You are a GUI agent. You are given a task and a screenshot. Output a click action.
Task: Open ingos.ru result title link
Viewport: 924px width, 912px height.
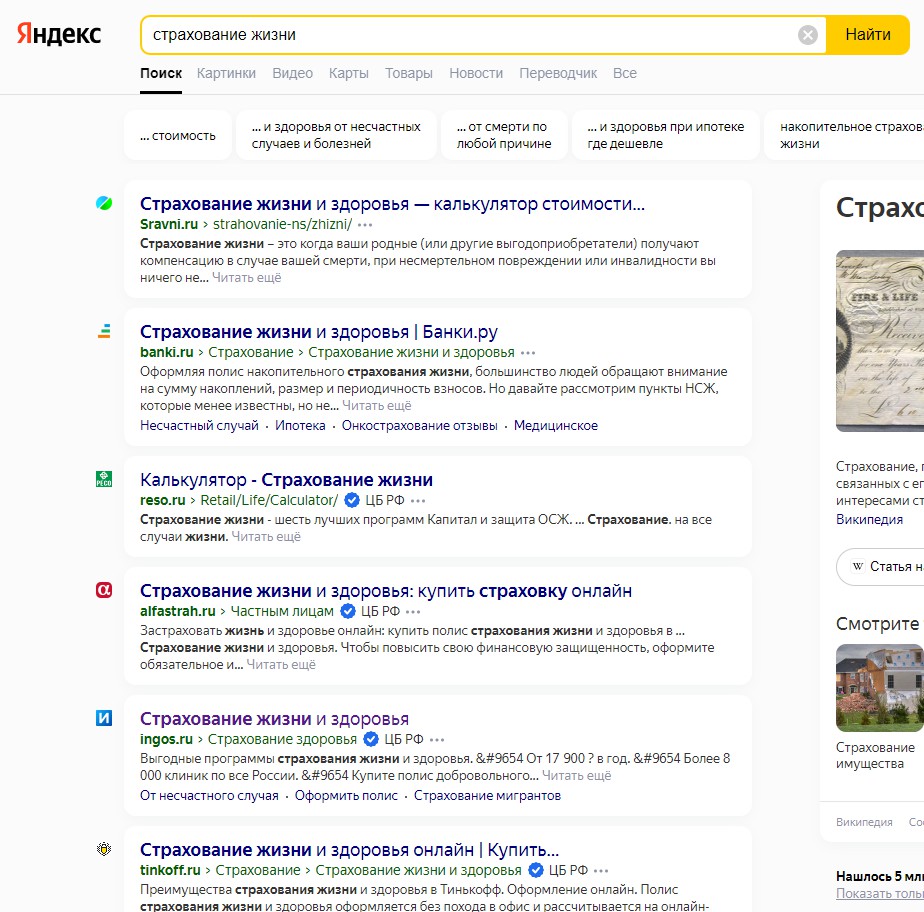[274, 719]
